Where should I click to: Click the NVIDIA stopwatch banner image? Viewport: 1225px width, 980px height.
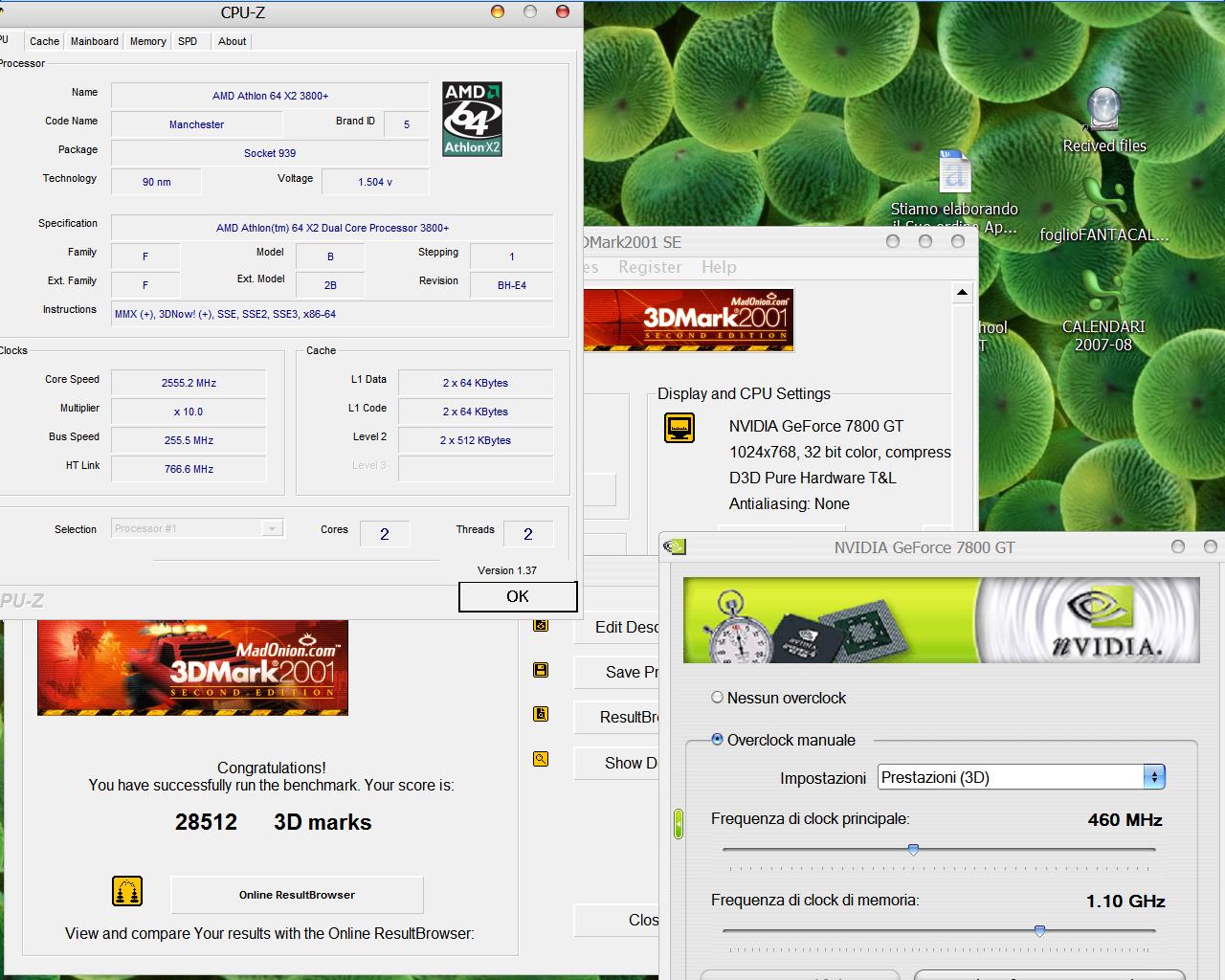[x=942, y=620]
